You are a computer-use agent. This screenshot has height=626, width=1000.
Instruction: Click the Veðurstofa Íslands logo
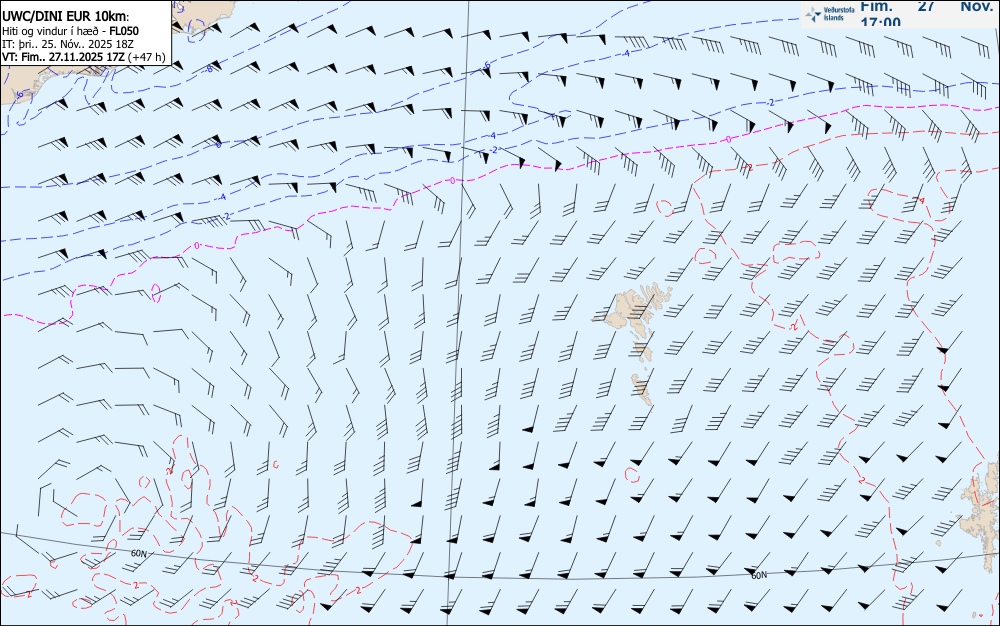click(x=829, y=13)
